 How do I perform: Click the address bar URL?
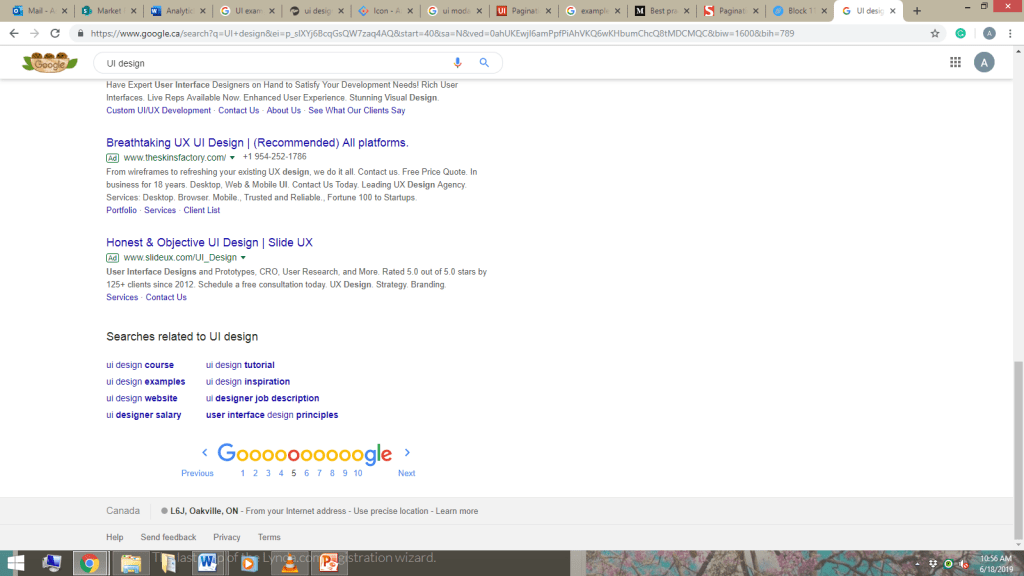click(442, 33)
